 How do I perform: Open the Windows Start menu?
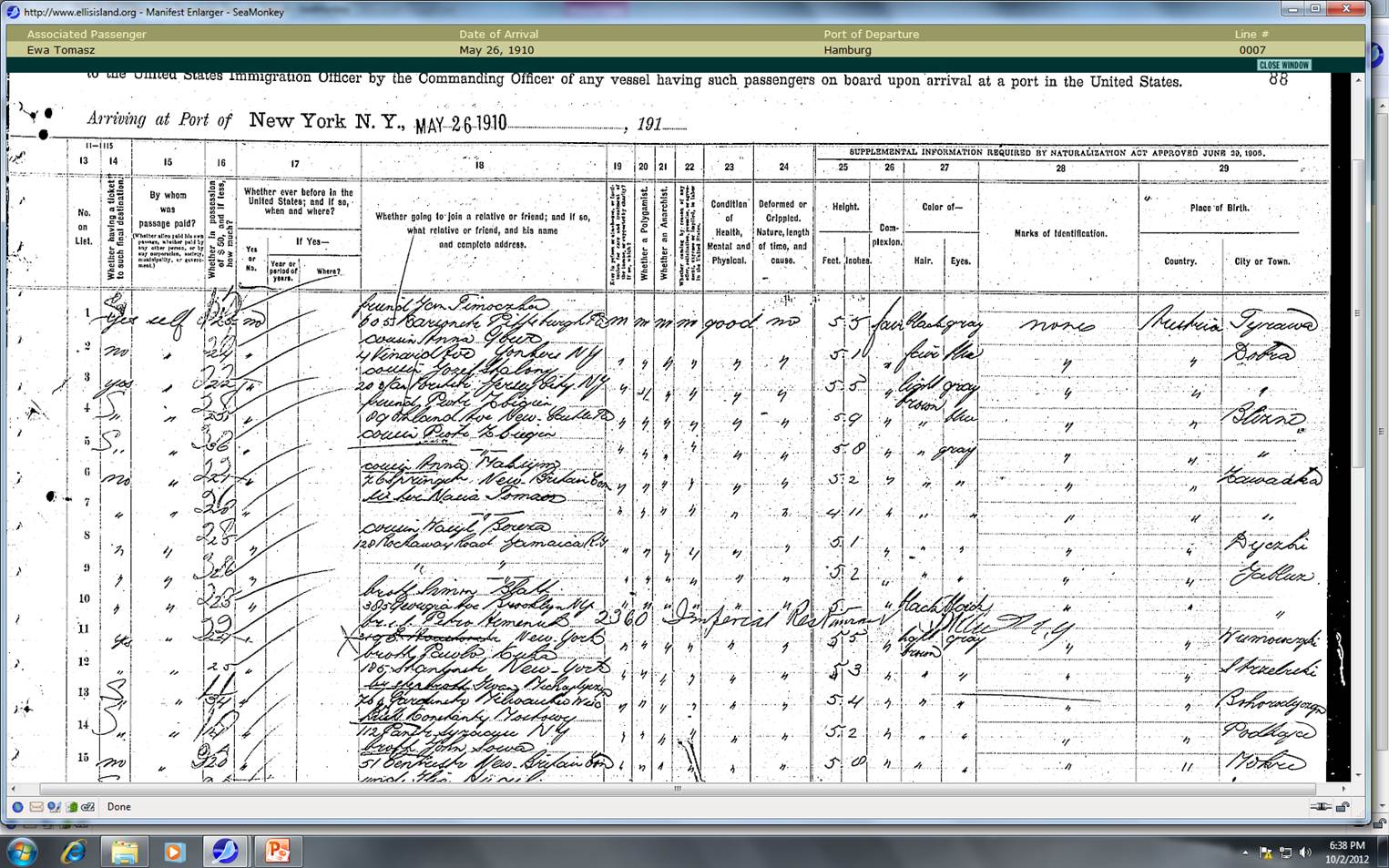coord(22,853)
